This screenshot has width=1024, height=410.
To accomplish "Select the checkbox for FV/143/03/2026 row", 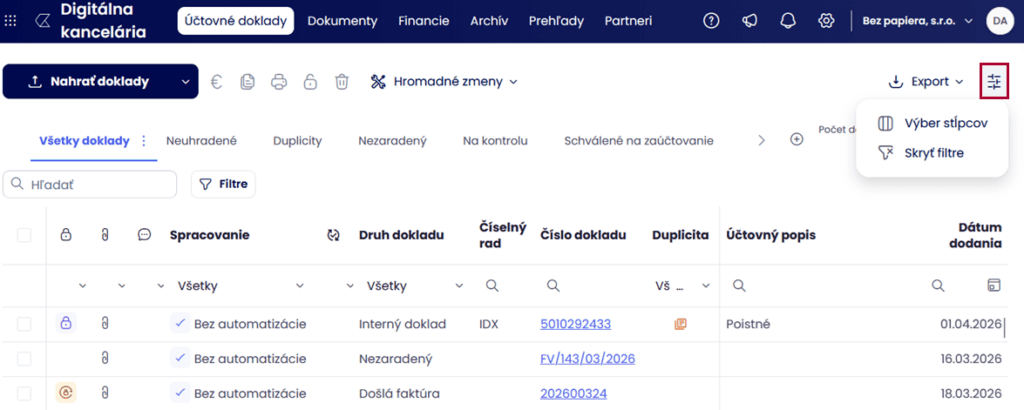I will pyautogui.click(x=24, y=358).
